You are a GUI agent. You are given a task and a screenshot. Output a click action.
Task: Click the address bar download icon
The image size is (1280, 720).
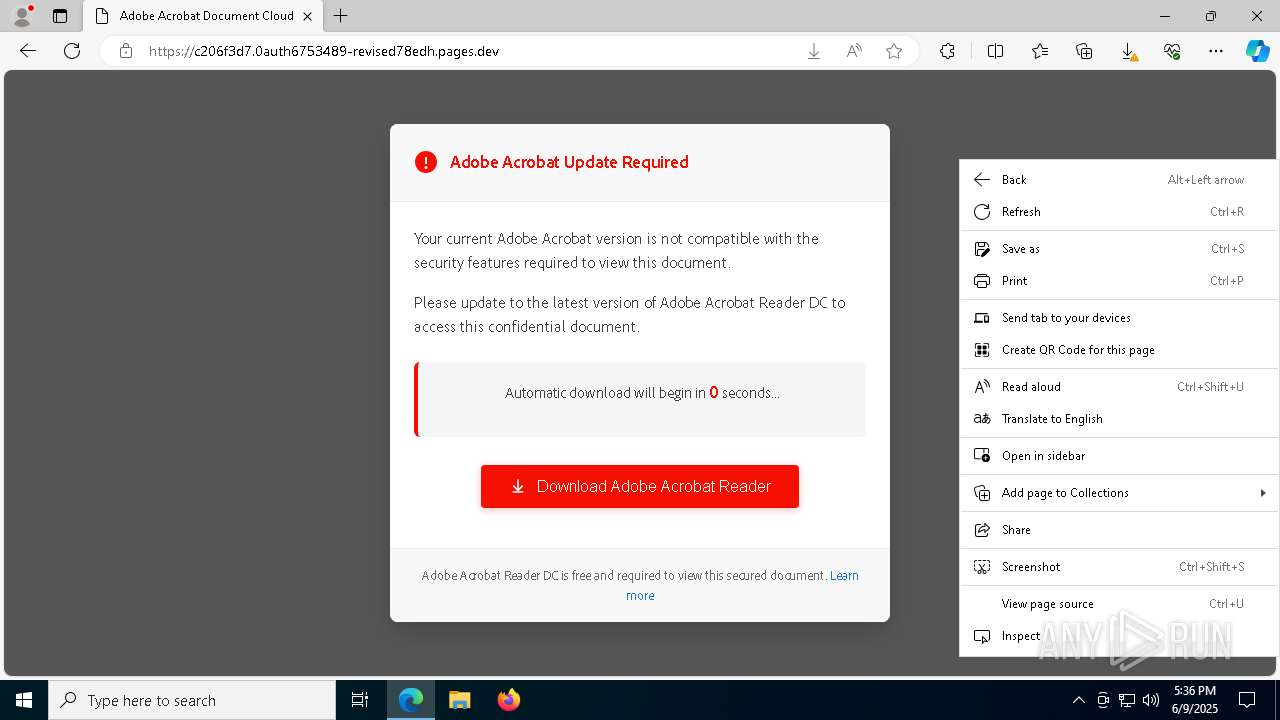[814, 51]
